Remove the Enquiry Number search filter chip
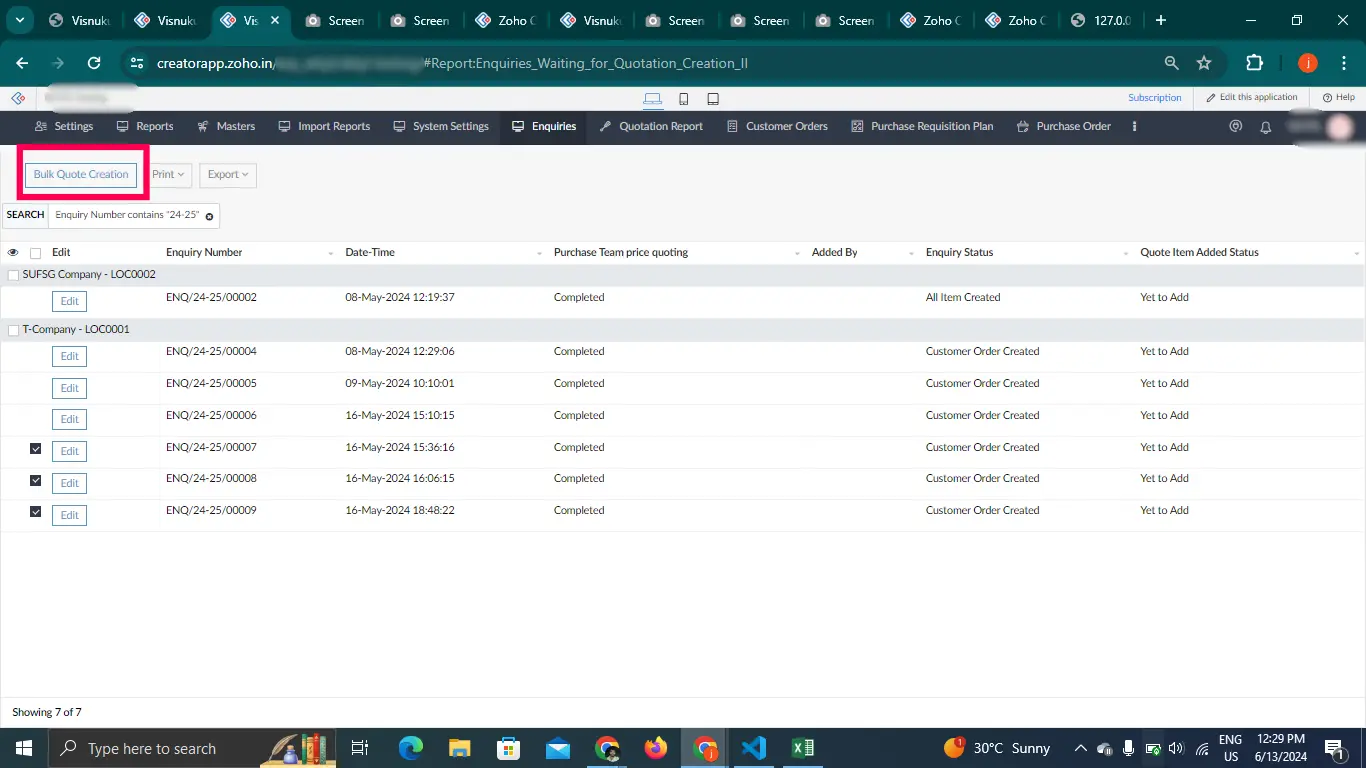 tap(209, 216)
